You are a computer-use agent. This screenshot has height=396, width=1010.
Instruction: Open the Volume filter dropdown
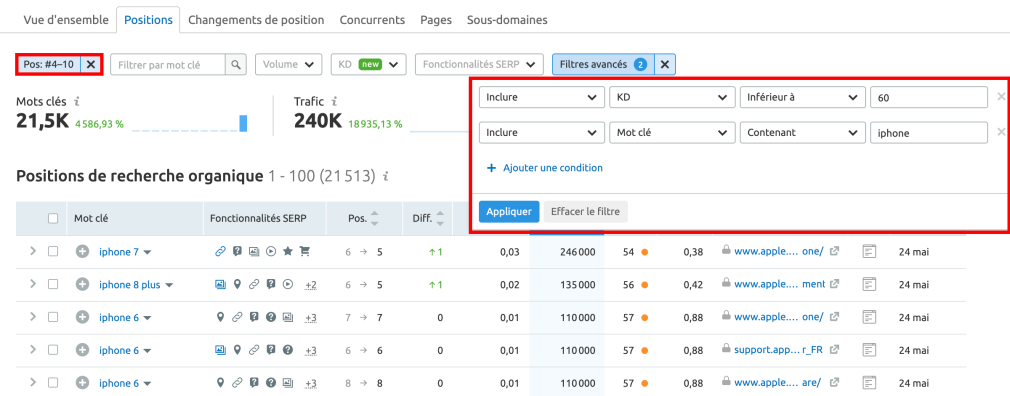(x=289, y=64)
